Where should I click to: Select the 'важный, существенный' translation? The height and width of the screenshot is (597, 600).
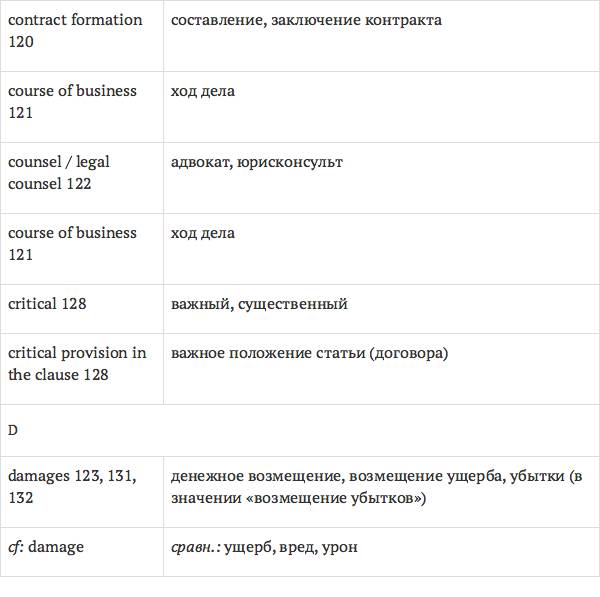[259, 304]
